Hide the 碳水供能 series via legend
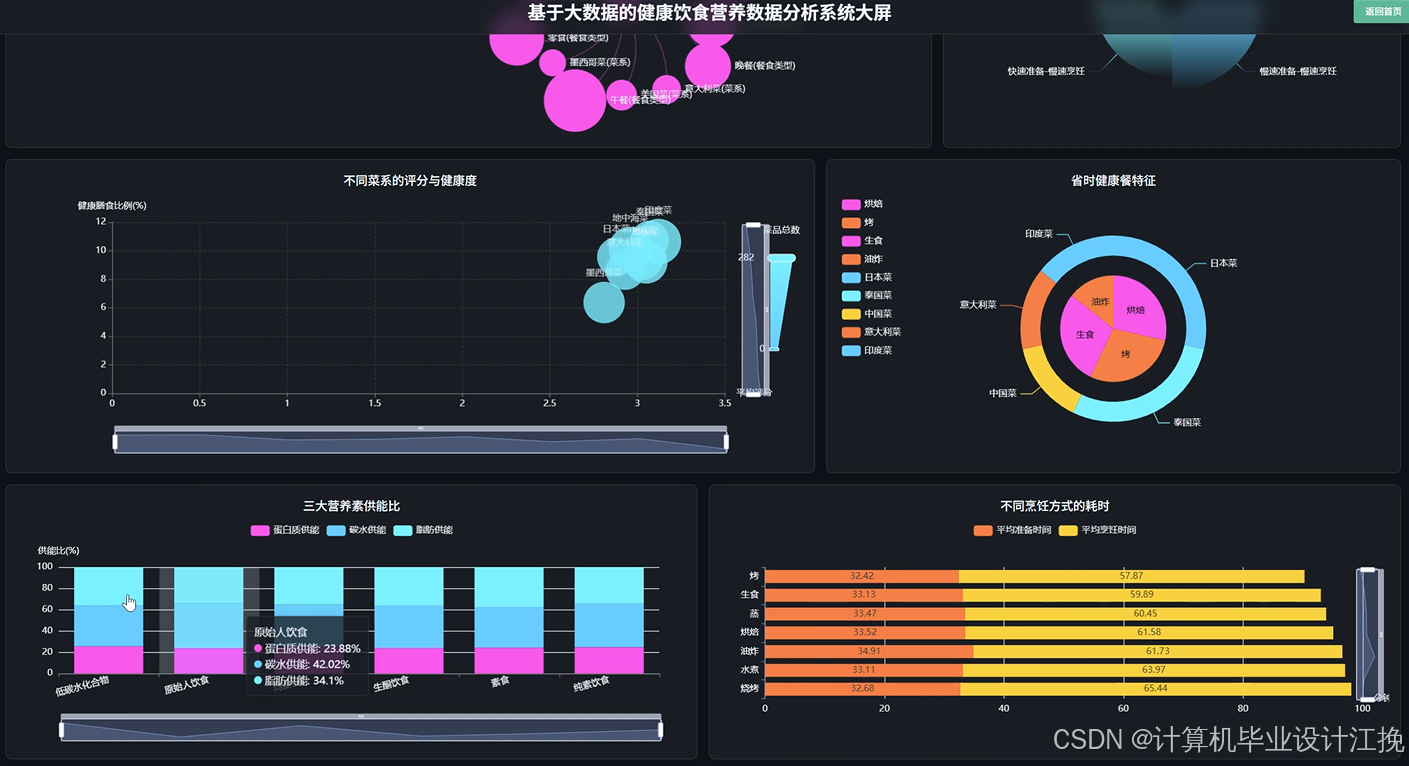The image size is (1409, 766). (357, 530)
